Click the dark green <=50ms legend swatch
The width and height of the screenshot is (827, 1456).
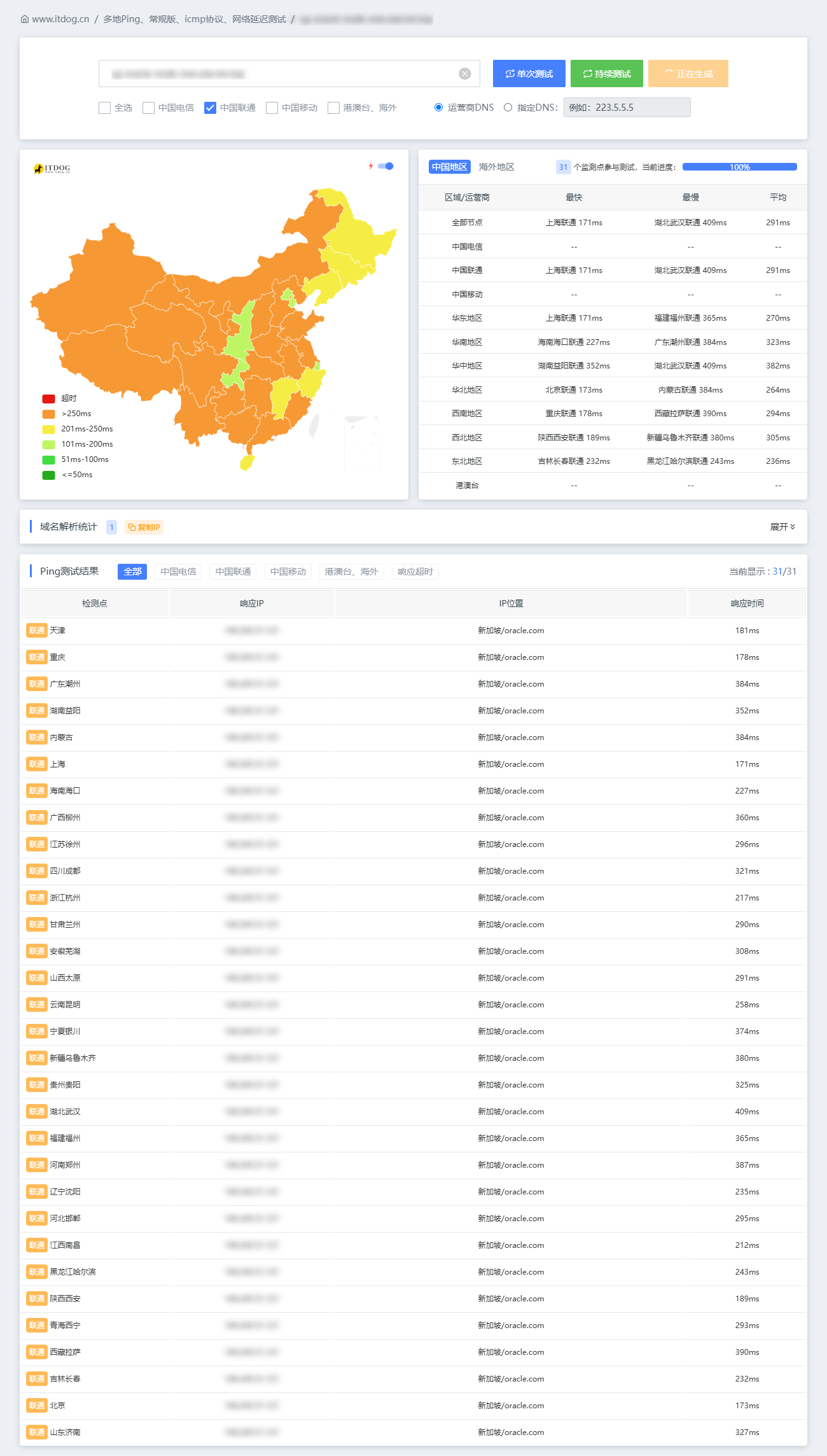pyautogui.click(x=48, y=475)
